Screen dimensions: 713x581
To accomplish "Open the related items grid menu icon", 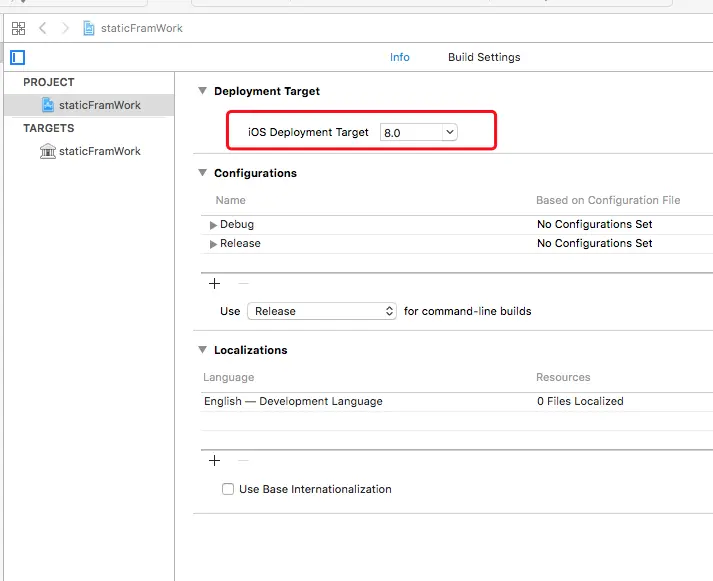I will [18, 28].
